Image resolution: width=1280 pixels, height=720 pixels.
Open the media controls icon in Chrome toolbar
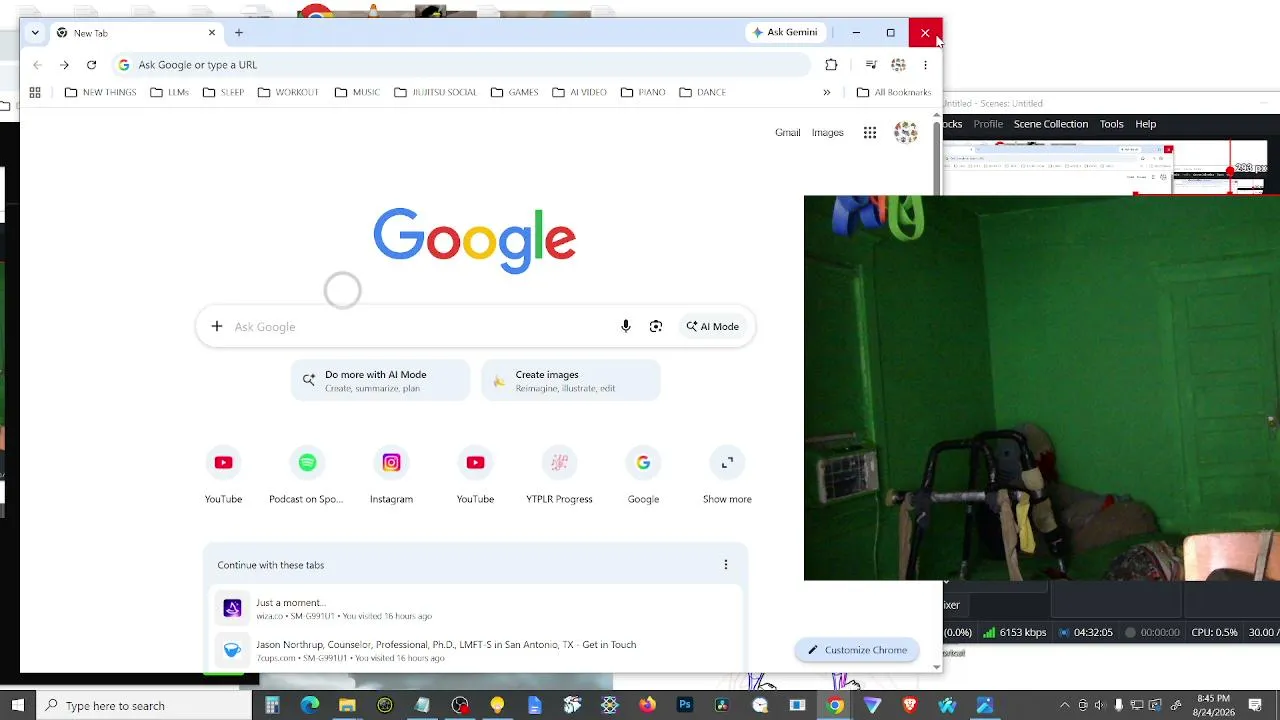(x=871, y=65)
